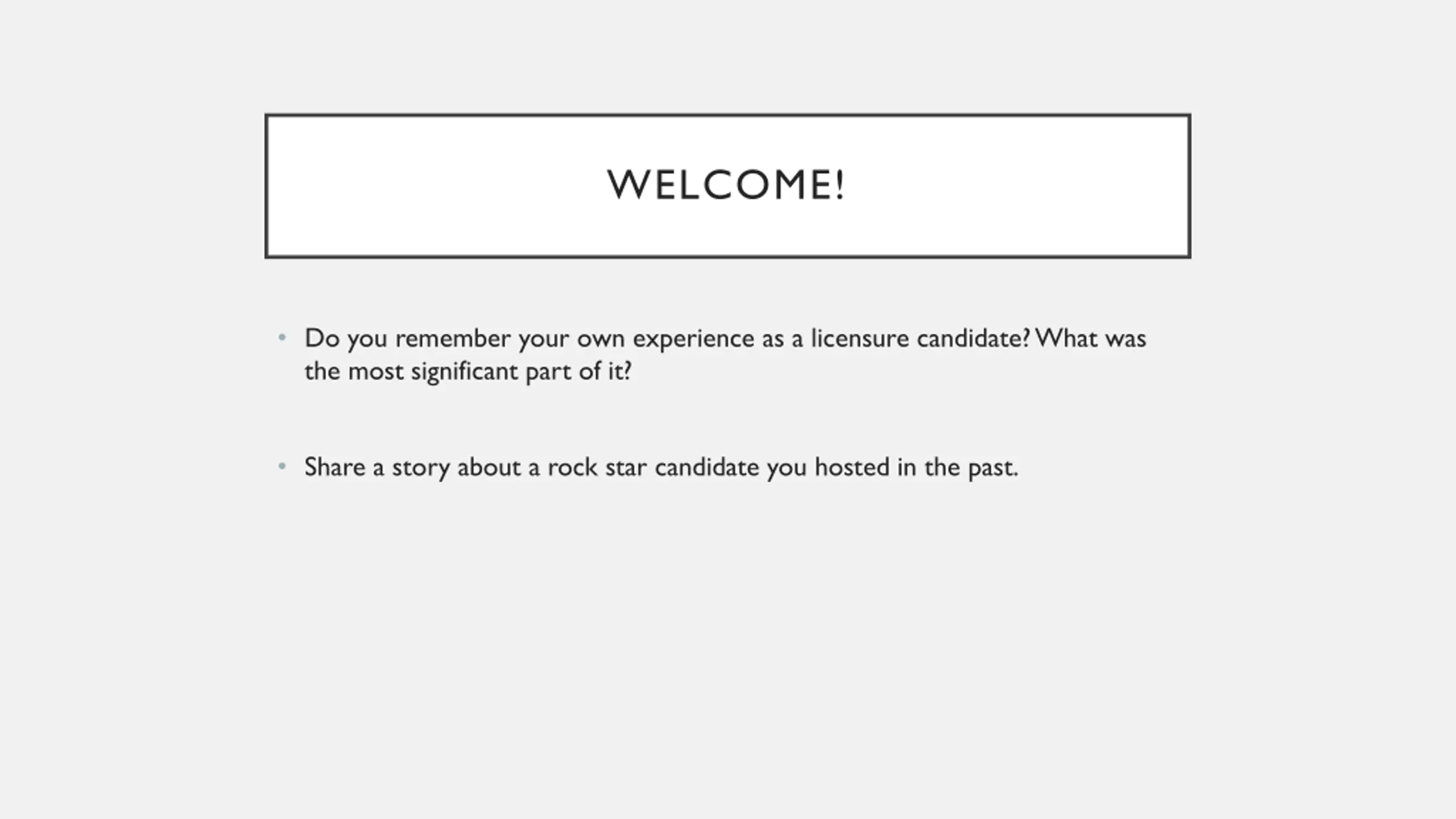Click the exclamation mark in the title

[841, 185]
